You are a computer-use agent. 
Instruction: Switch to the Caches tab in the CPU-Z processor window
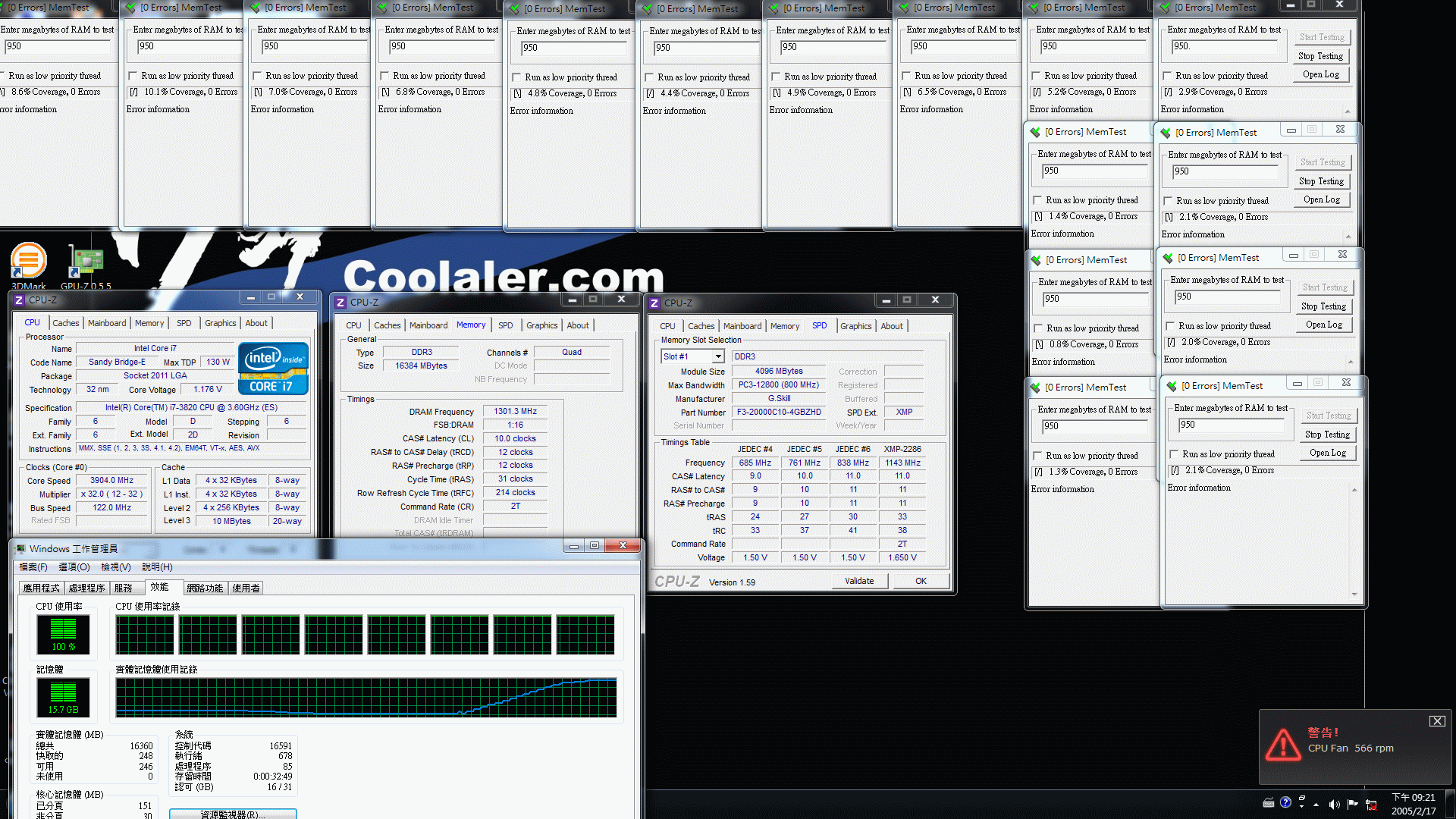66,323
